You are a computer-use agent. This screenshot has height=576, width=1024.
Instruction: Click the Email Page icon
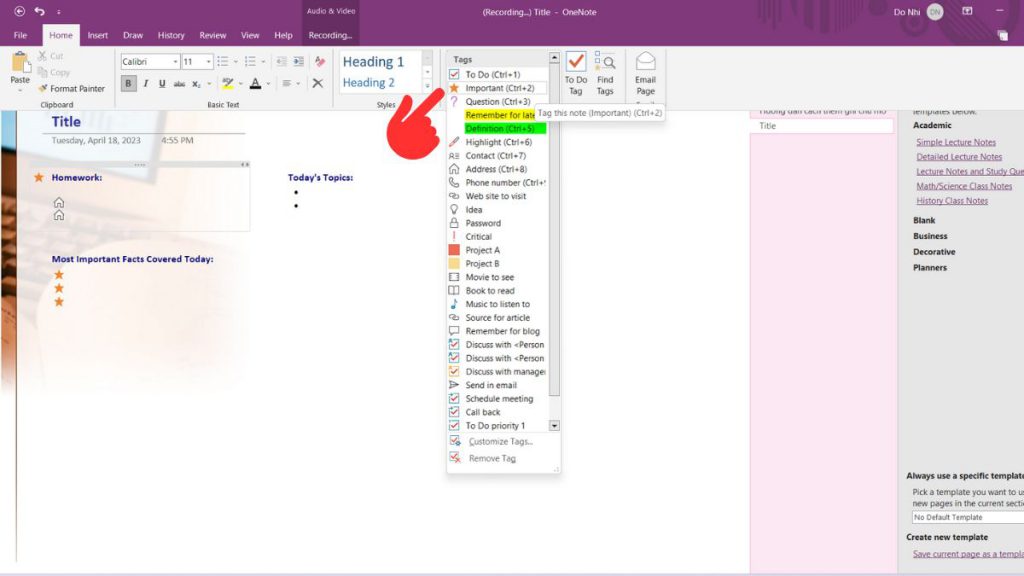point(646,72)
